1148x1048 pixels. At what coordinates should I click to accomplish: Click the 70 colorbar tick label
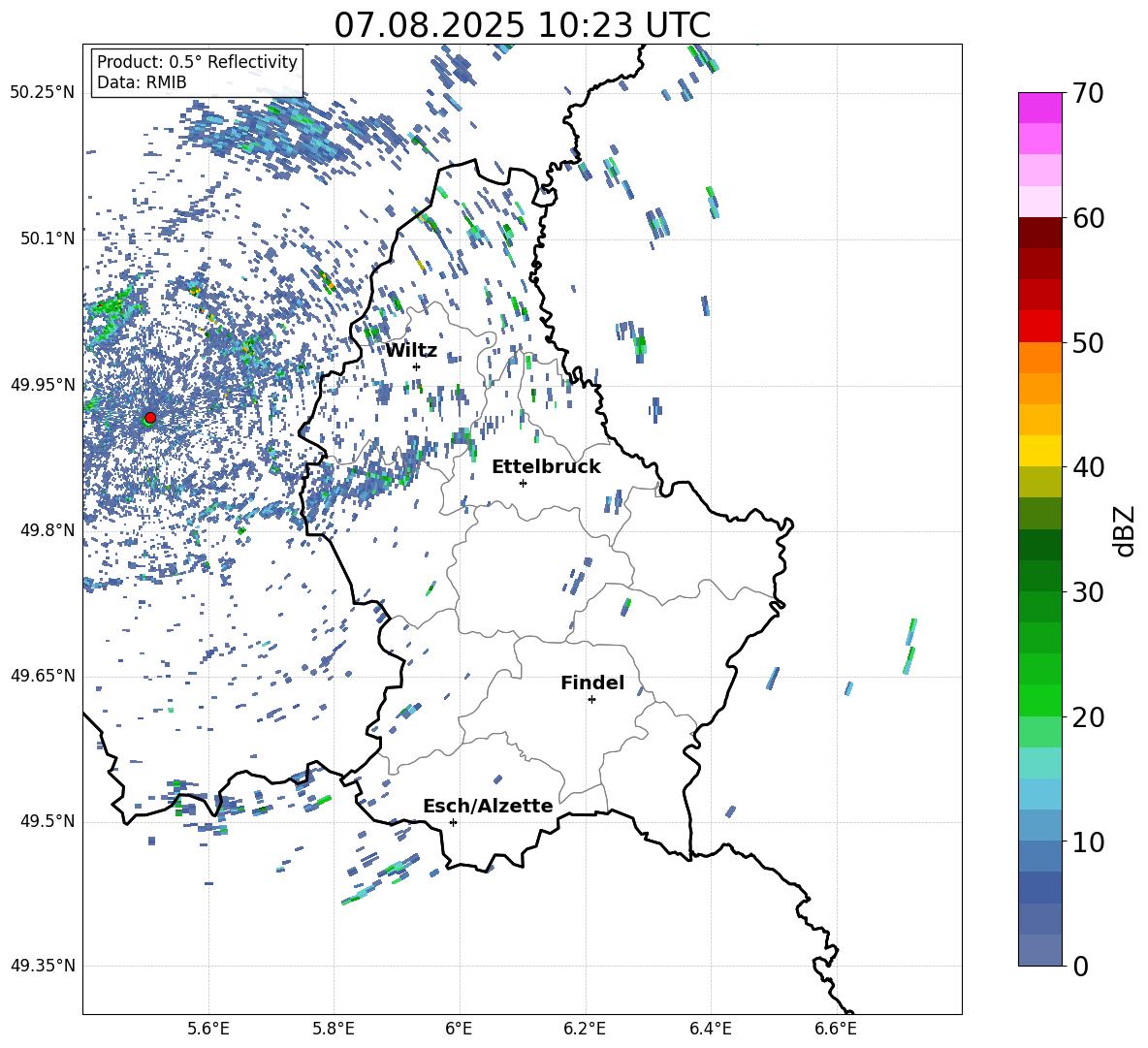[x=1089, y=93]
